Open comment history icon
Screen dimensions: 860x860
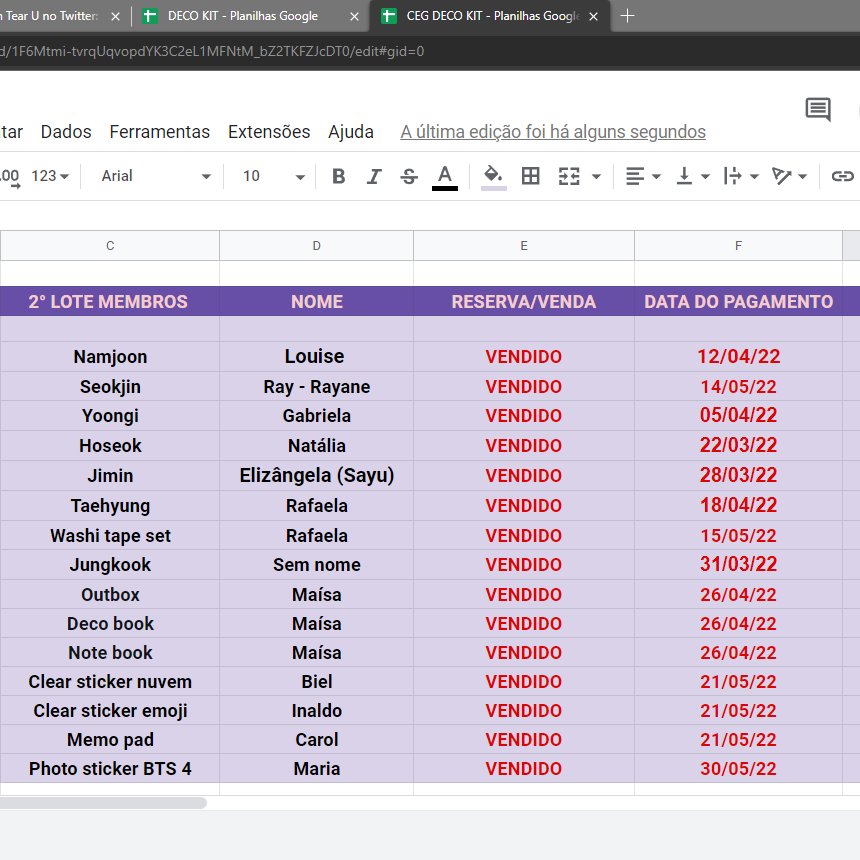click(x=818, y=109)
